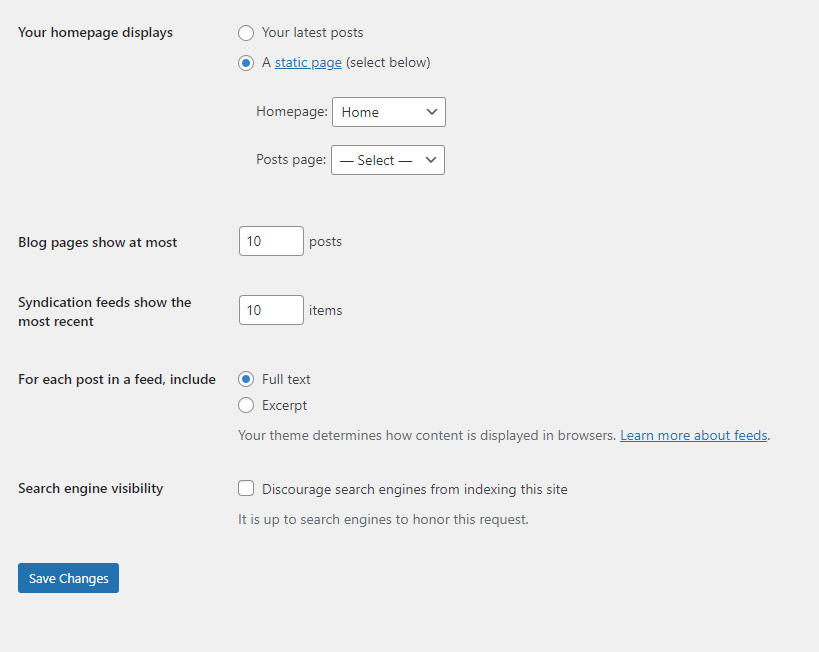Enable the discourage search engines checkbox
The width and height of the screenshot is (819, 652).
click(246, 489)
